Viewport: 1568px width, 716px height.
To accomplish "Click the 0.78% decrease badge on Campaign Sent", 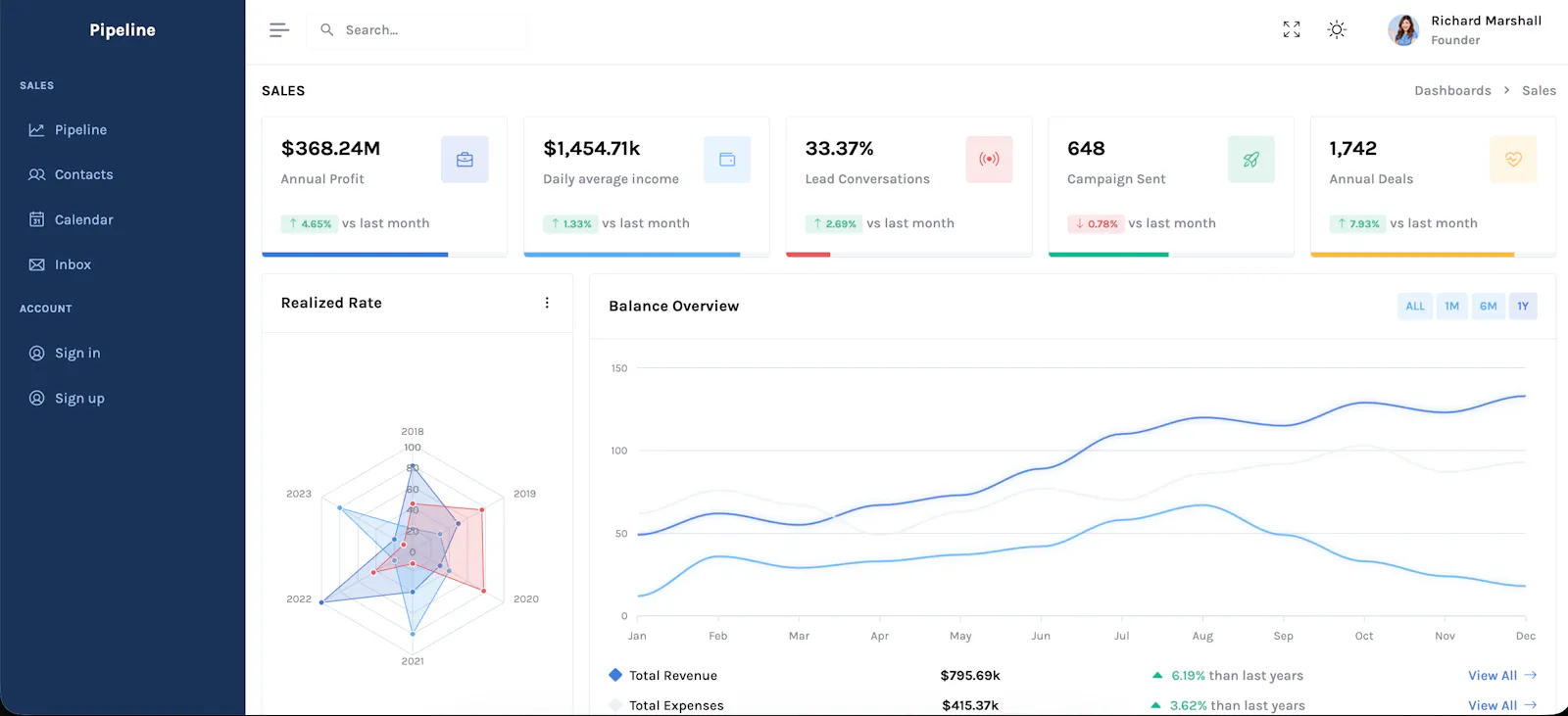I will 1096,223.
